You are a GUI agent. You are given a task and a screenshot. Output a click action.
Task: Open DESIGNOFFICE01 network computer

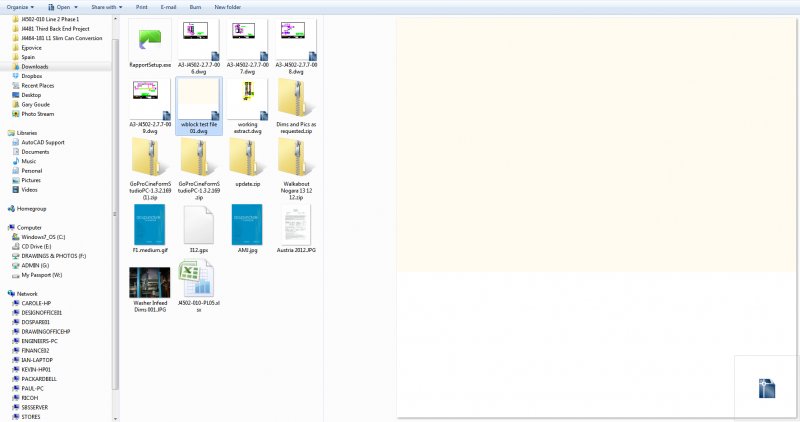pos(41,313)
